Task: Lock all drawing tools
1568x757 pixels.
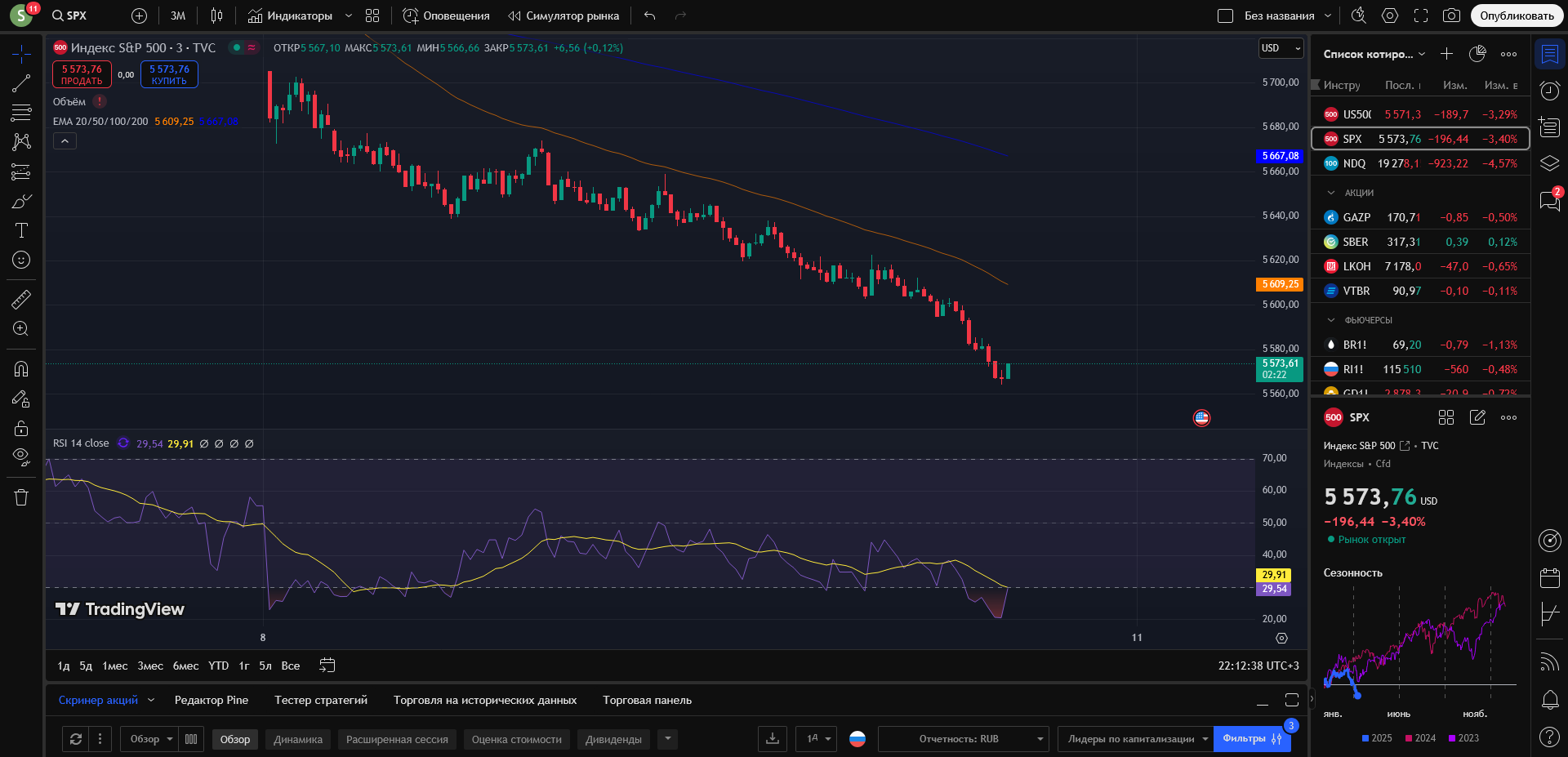Action: point(21,428)
